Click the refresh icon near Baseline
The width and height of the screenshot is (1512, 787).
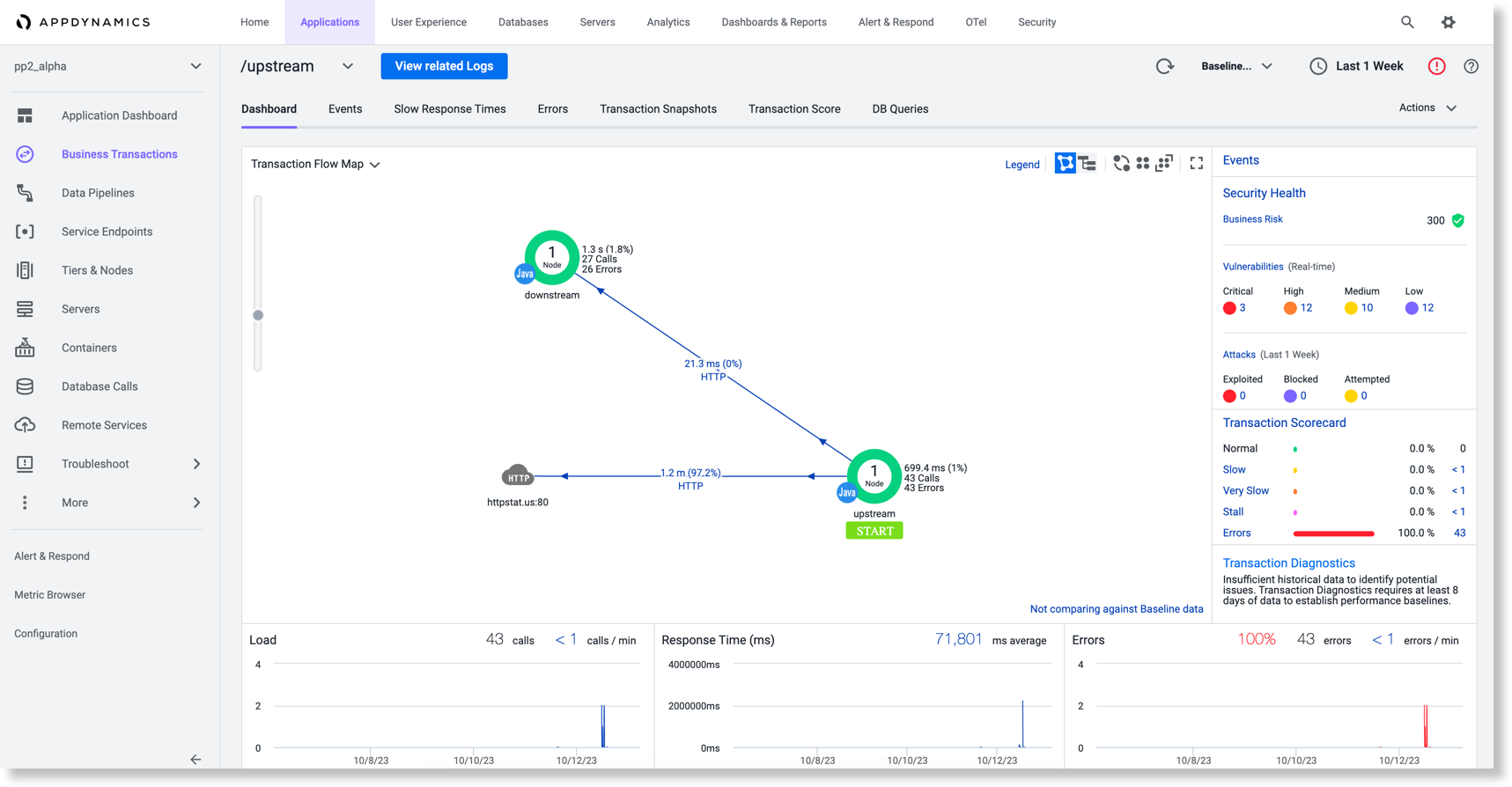click(1165, 66)
